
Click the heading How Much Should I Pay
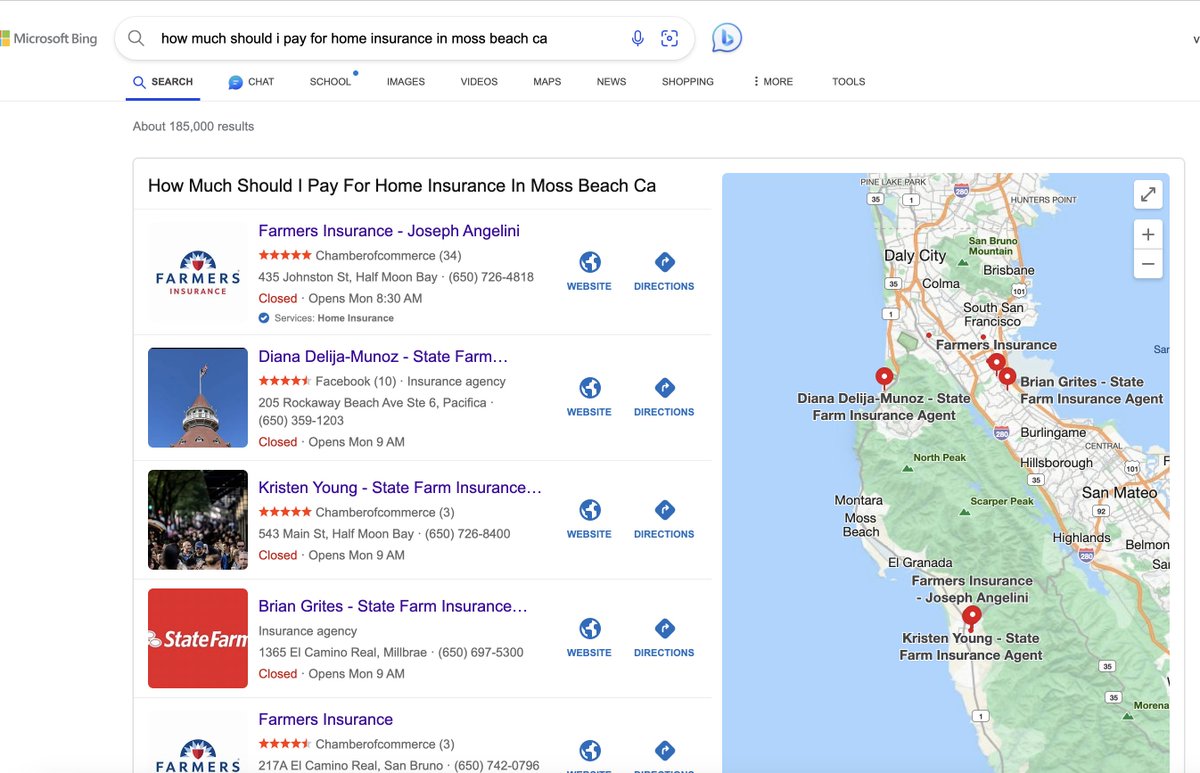(x=402, y=186)
